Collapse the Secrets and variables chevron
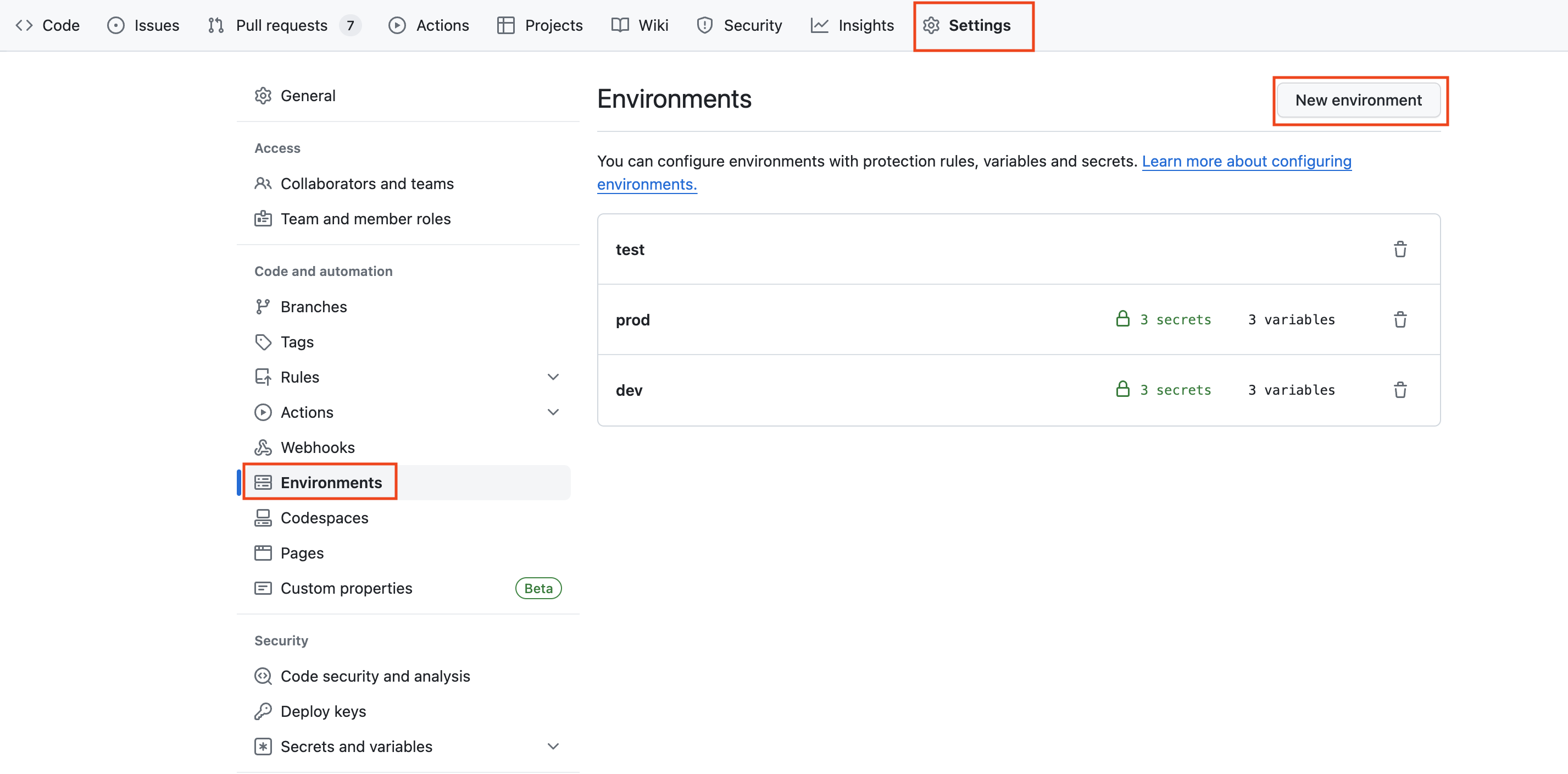This screenshot has width=1568, height=774. coord(553,745)
